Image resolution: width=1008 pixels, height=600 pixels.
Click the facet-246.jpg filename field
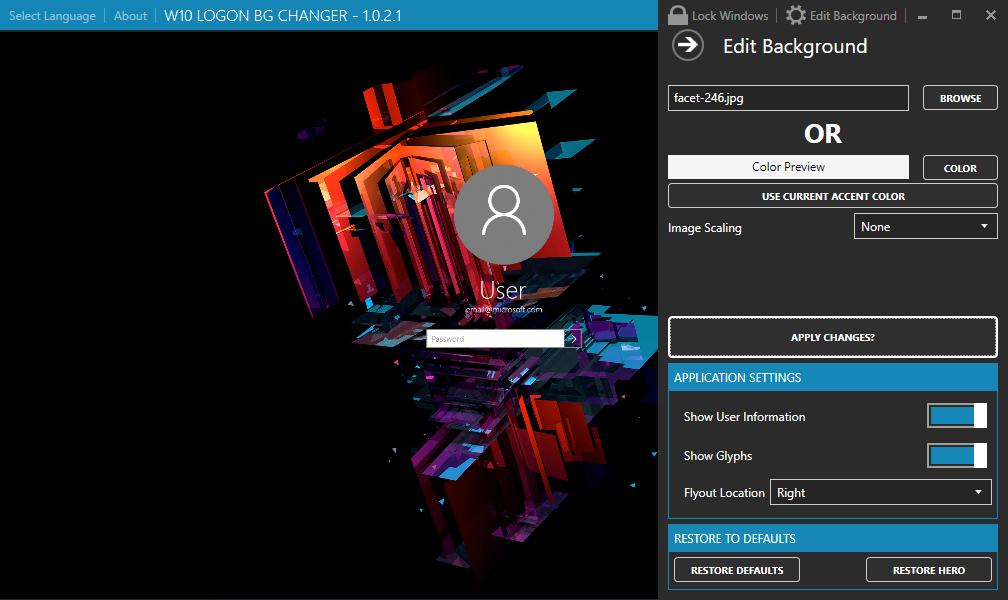coord(788,98)
